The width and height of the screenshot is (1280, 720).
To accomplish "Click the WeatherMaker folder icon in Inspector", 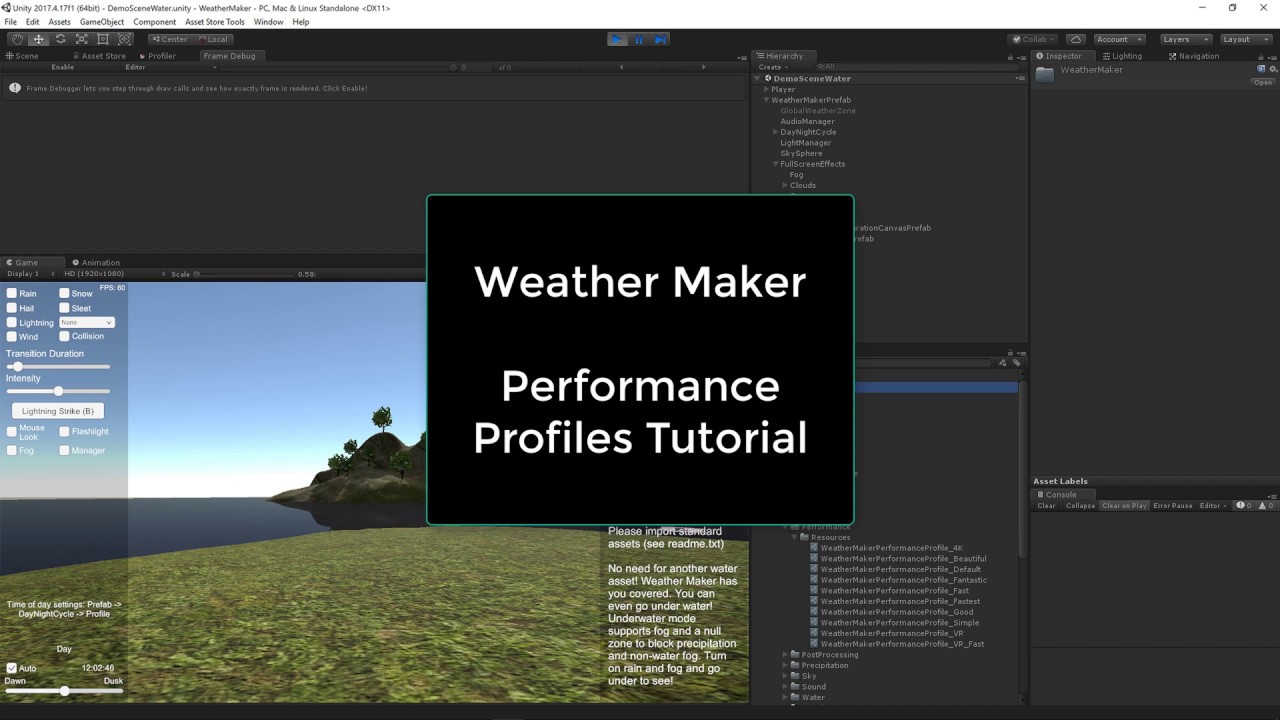I will coord(1045,74).
